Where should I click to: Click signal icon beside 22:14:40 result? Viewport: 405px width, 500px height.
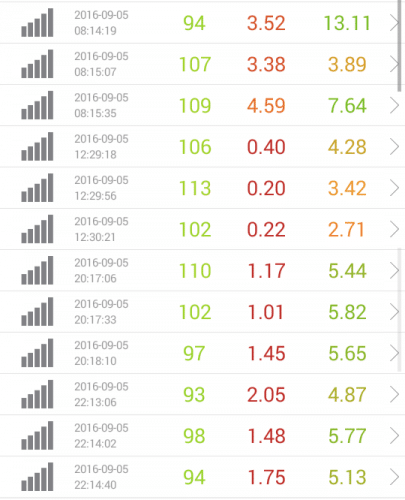(37, 477)
